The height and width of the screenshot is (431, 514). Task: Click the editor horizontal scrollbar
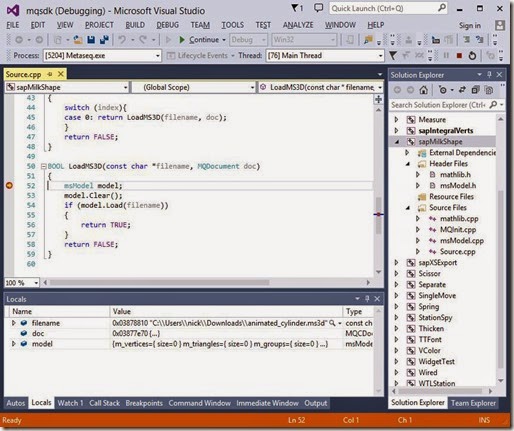[159, 283]
